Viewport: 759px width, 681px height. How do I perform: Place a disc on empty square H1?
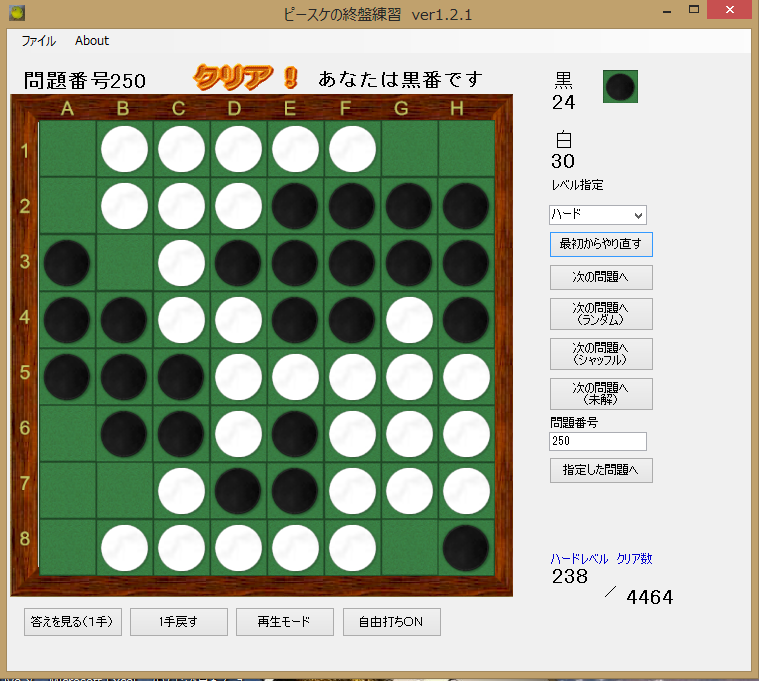point(466,149)
